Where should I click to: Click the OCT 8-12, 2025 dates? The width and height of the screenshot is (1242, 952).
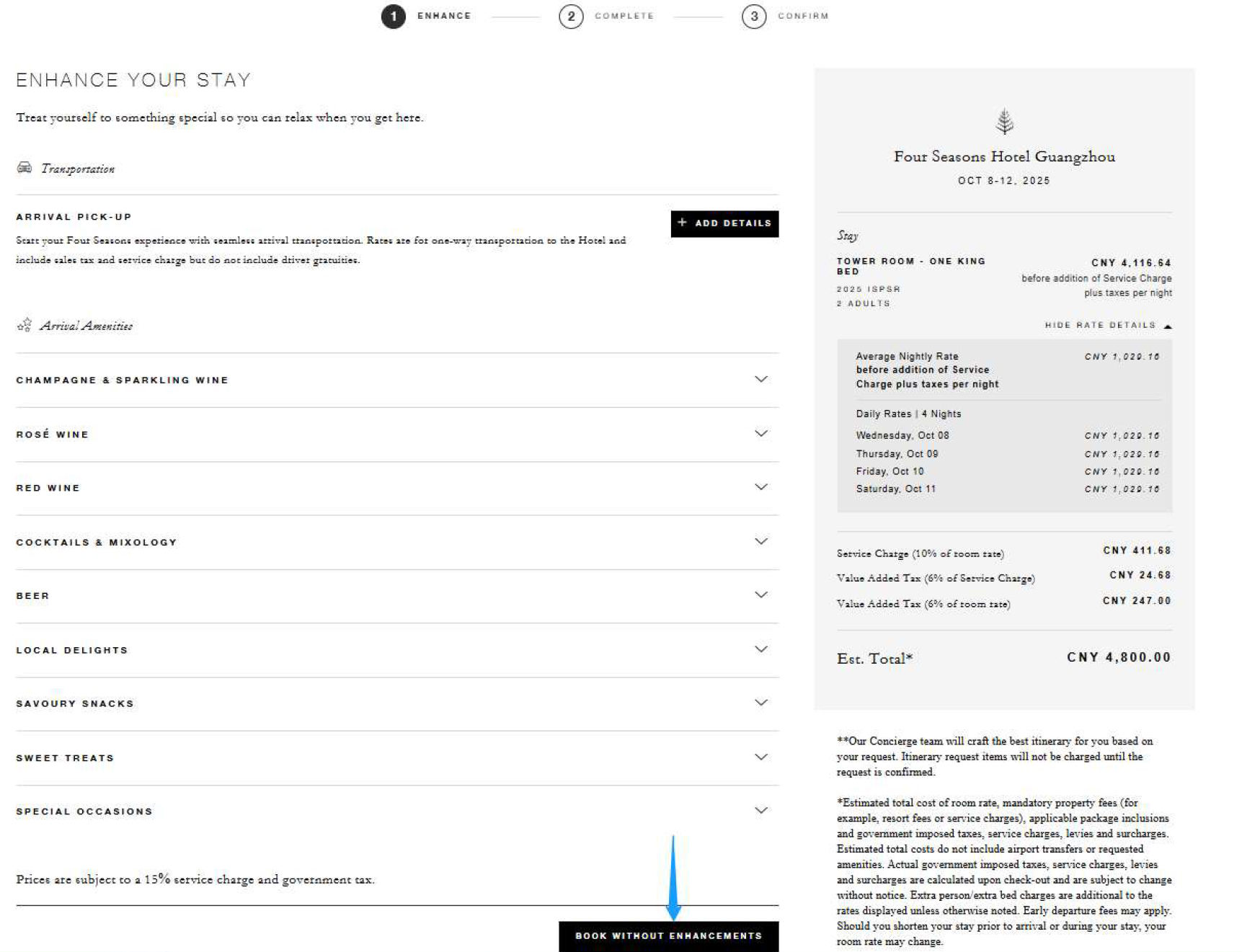[x=1004, y=181]
